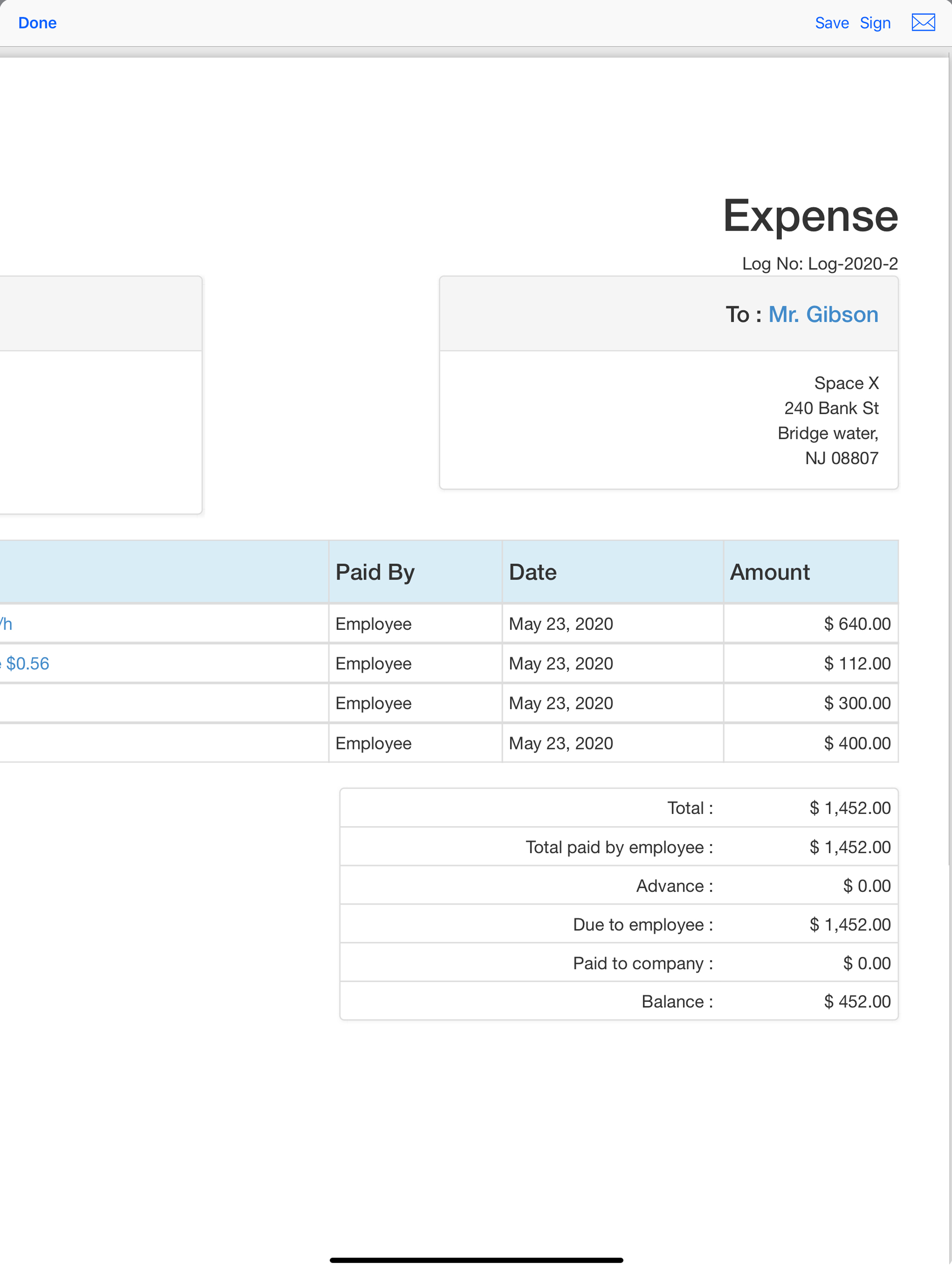Image resolution: width=952 pixels, height=1270 pixels.
Task: Click the Paid to company label
Action: pyautogui.click(x=643, y=963)
